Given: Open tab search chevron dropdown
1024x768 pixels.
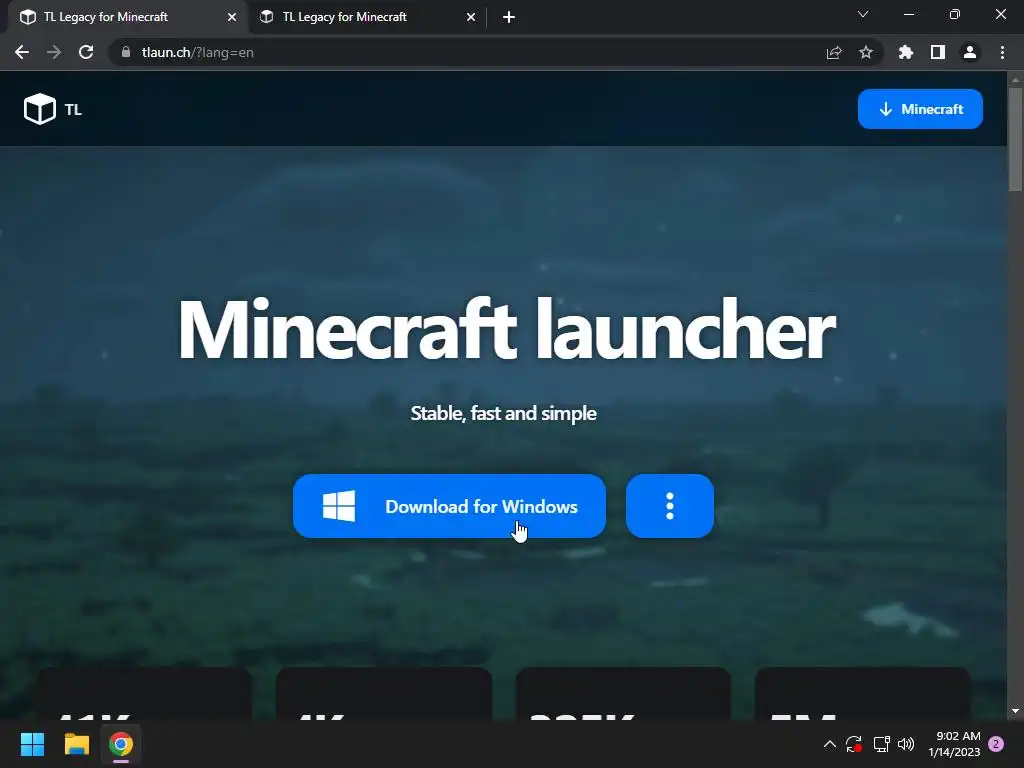Looking at the screenshot, I should pyautogui.click(x=863, y=14).
